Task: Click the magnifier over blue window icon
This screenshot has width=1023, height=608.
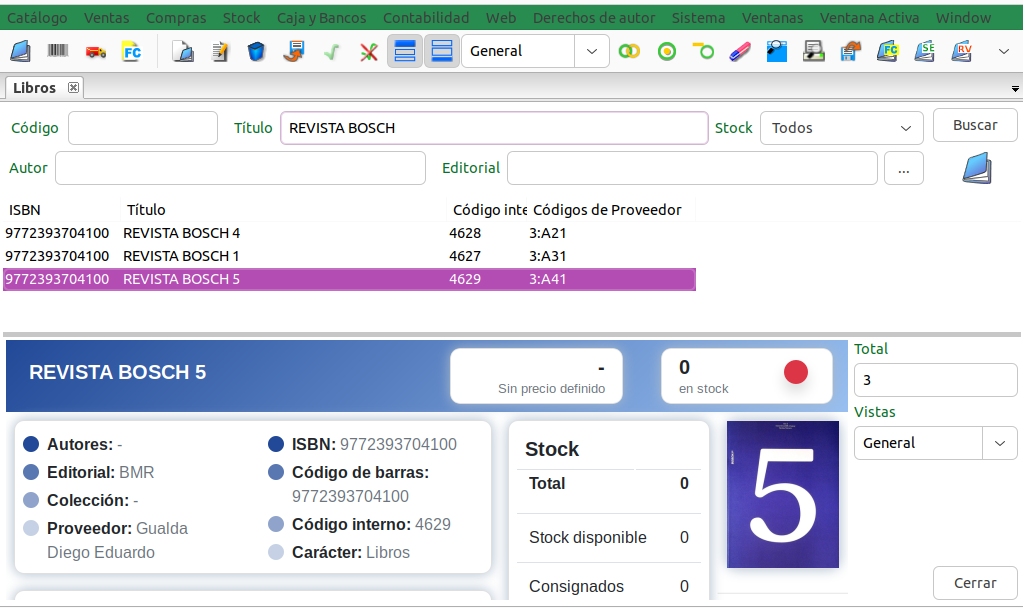Action: [776, 51]
